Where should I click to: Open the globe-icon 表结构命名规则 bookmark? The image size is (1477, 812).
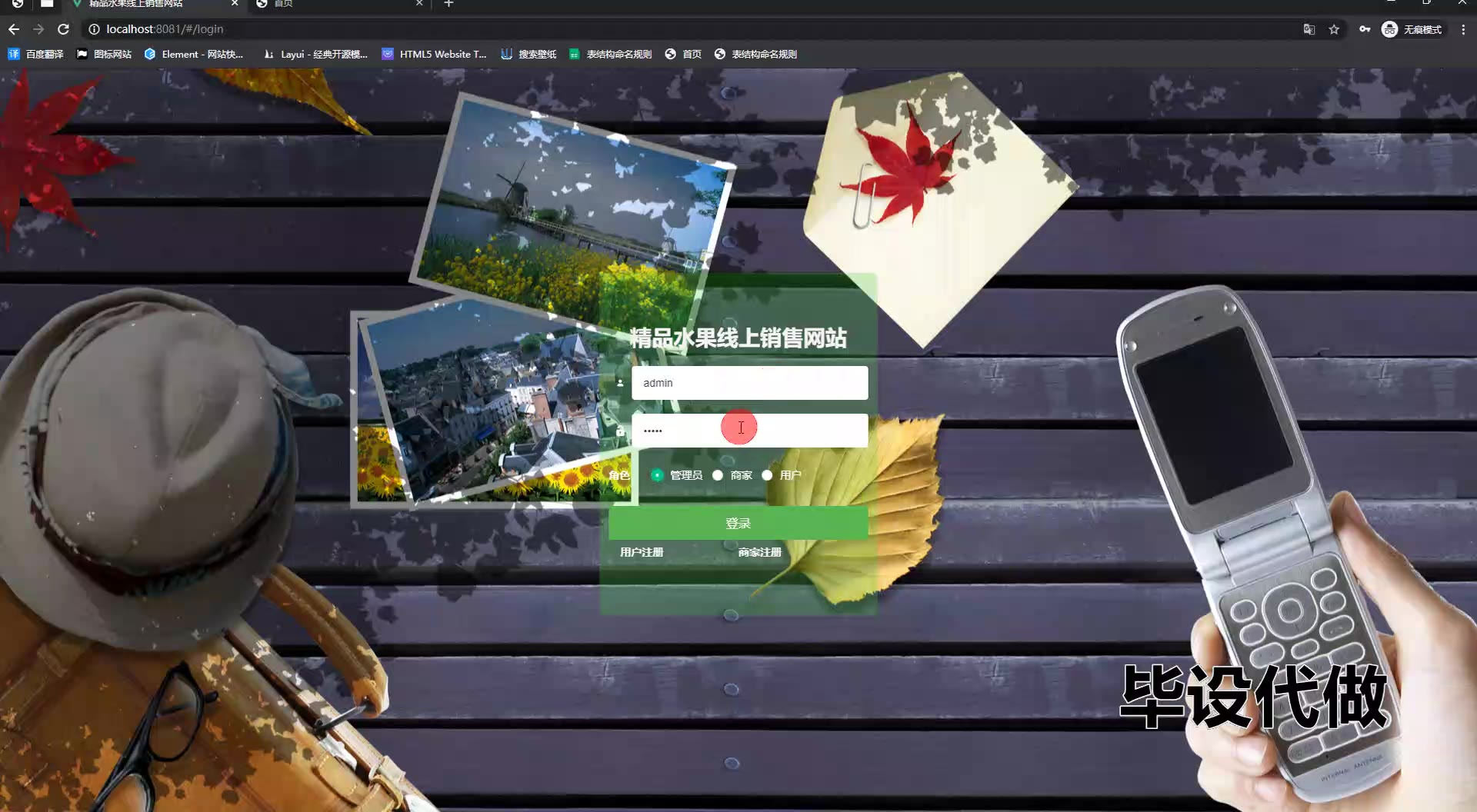[755, 54]
